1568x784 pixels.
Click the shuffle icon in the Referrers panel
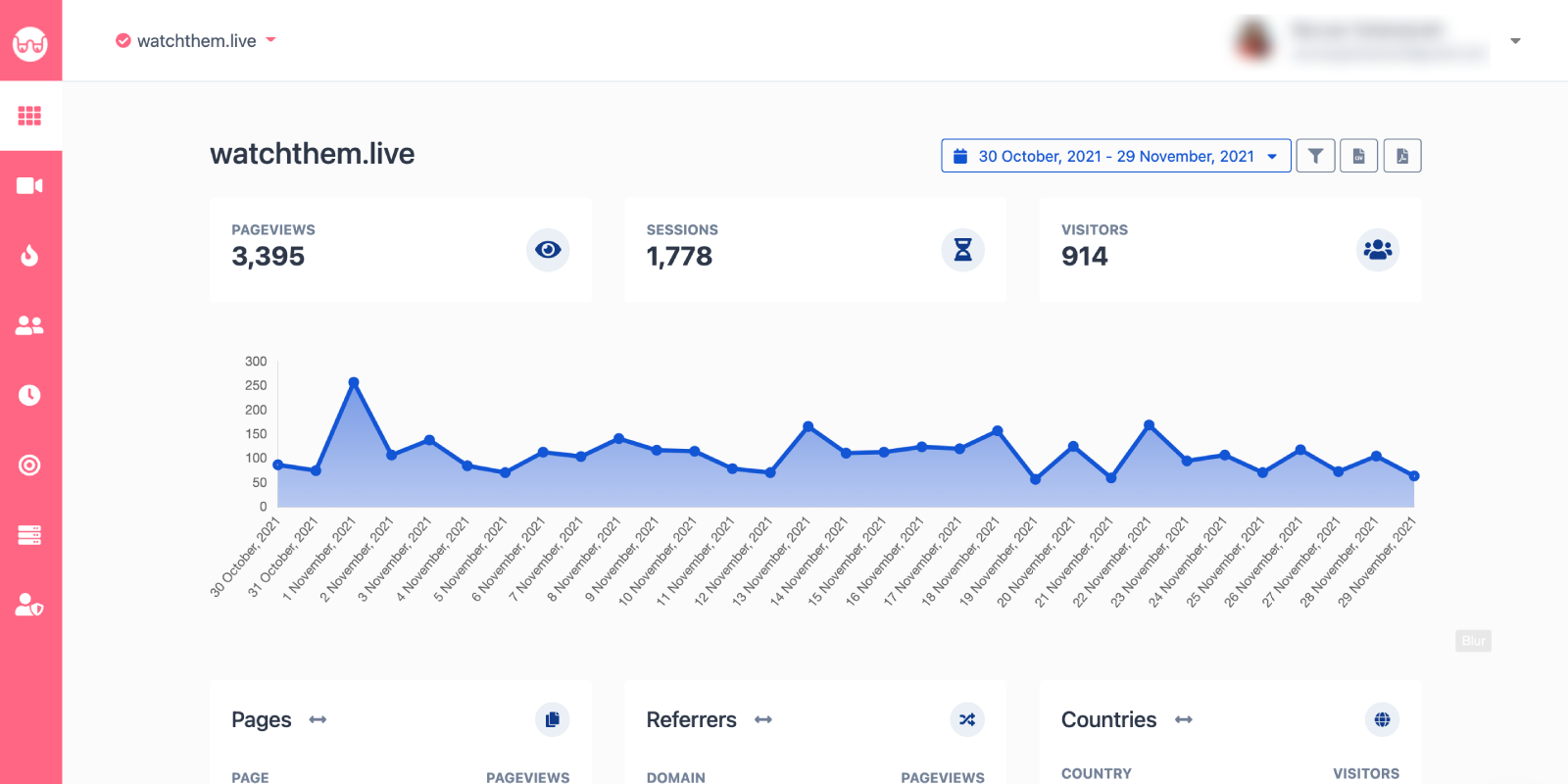[967, 719]
